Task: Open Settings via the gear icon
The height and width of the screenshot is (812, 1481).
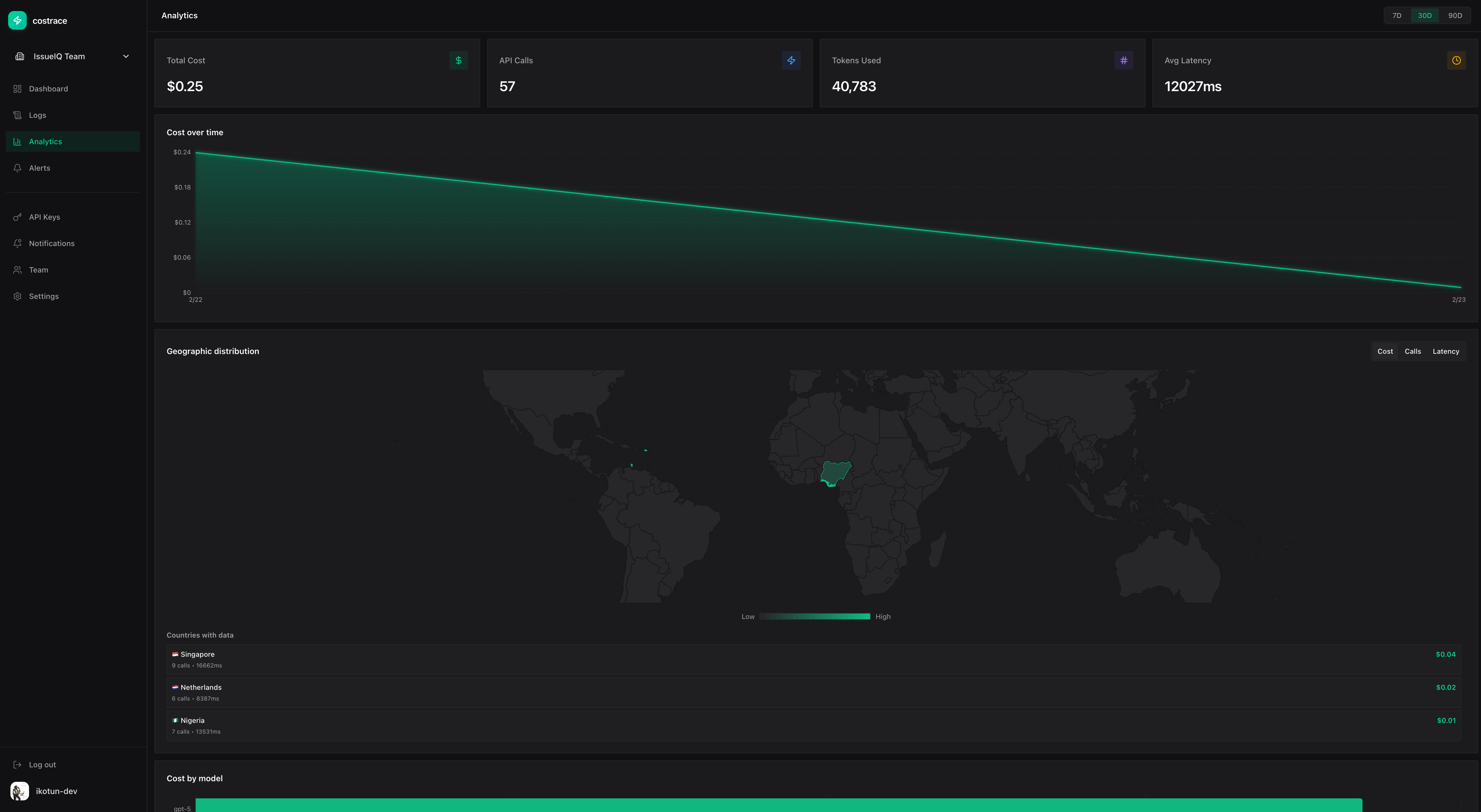Action: 17,296
